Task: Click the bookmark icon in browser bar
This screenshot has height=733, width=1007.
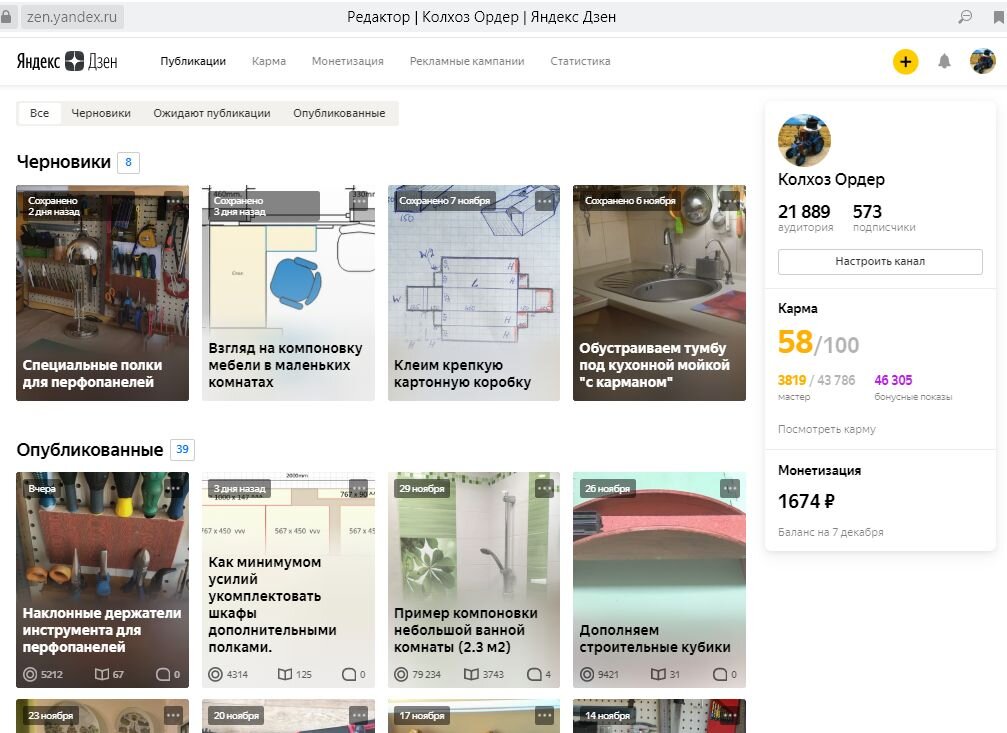Action: tap(999, 17)
